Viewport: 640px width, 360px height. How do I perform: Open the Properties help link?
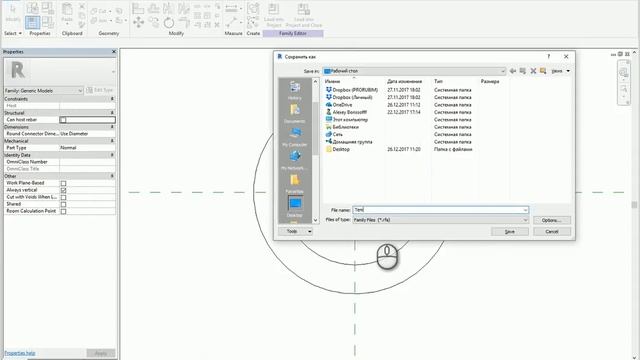20,353
